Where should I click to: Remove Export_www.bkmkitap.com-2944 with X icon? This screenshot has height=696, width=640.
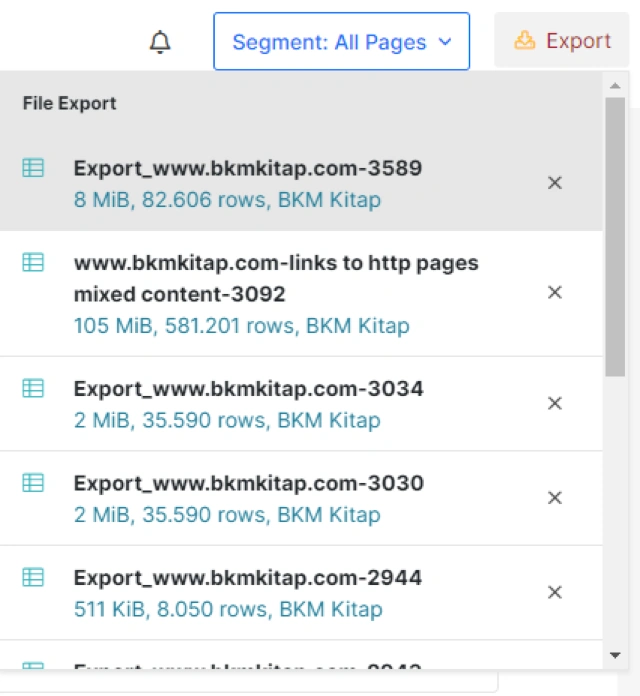click(x=555, y=592)
